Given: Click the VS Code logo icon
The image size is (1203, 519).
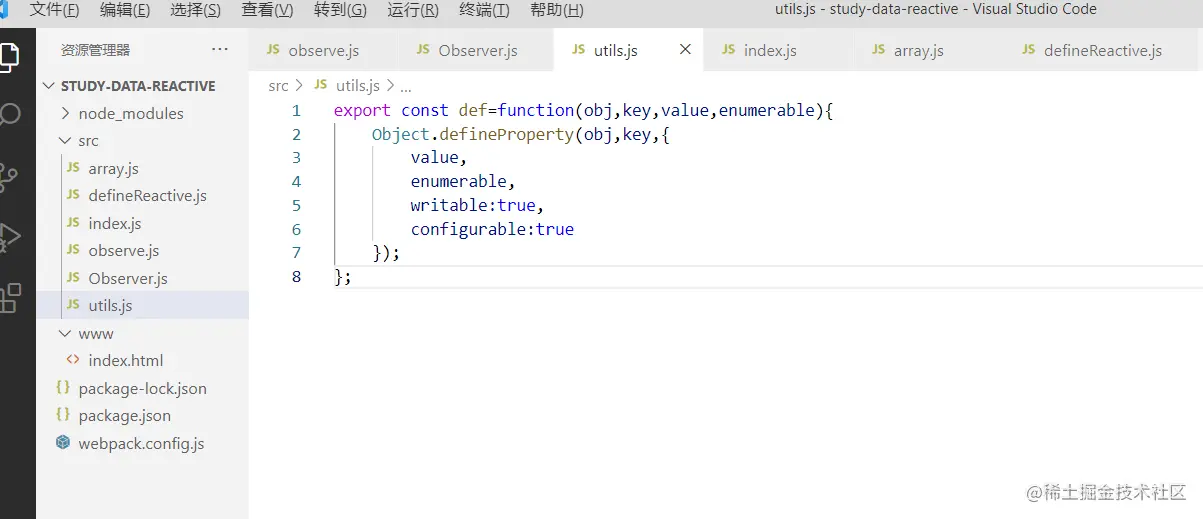Looking at the screenshot, I should click(x=4, y=10).
